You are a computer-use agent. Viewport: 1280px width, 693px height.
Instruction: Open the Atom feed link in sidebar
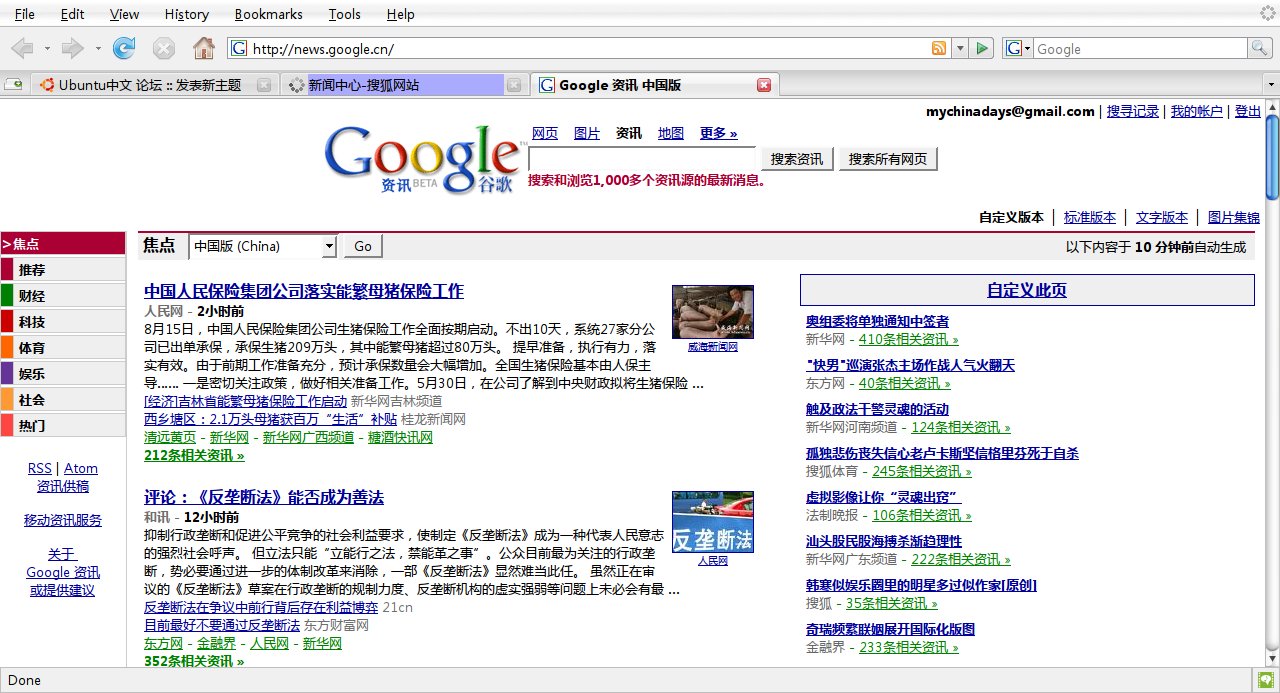point(81,468)
